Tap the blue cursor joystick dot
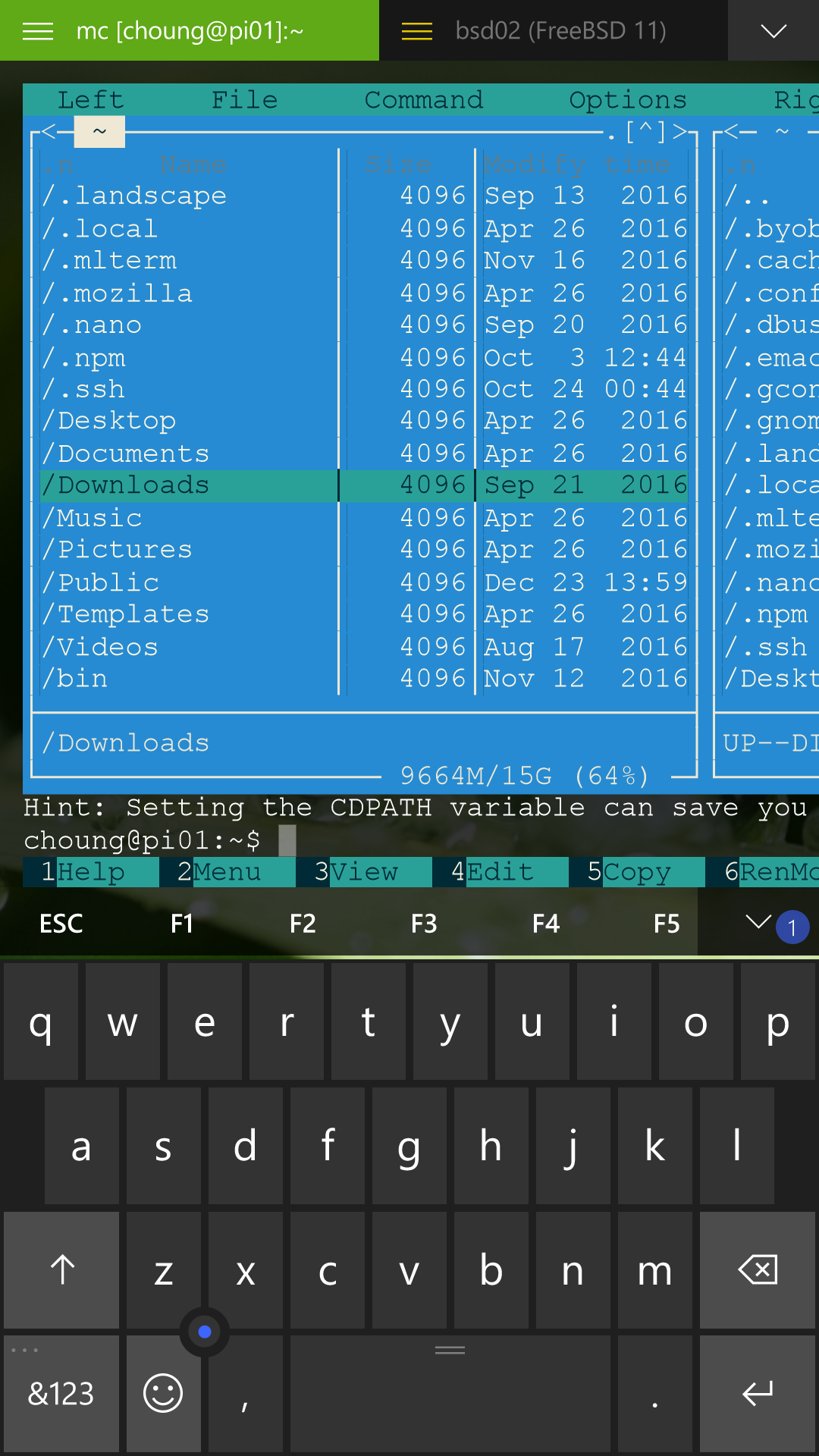 click(204, 1332)
